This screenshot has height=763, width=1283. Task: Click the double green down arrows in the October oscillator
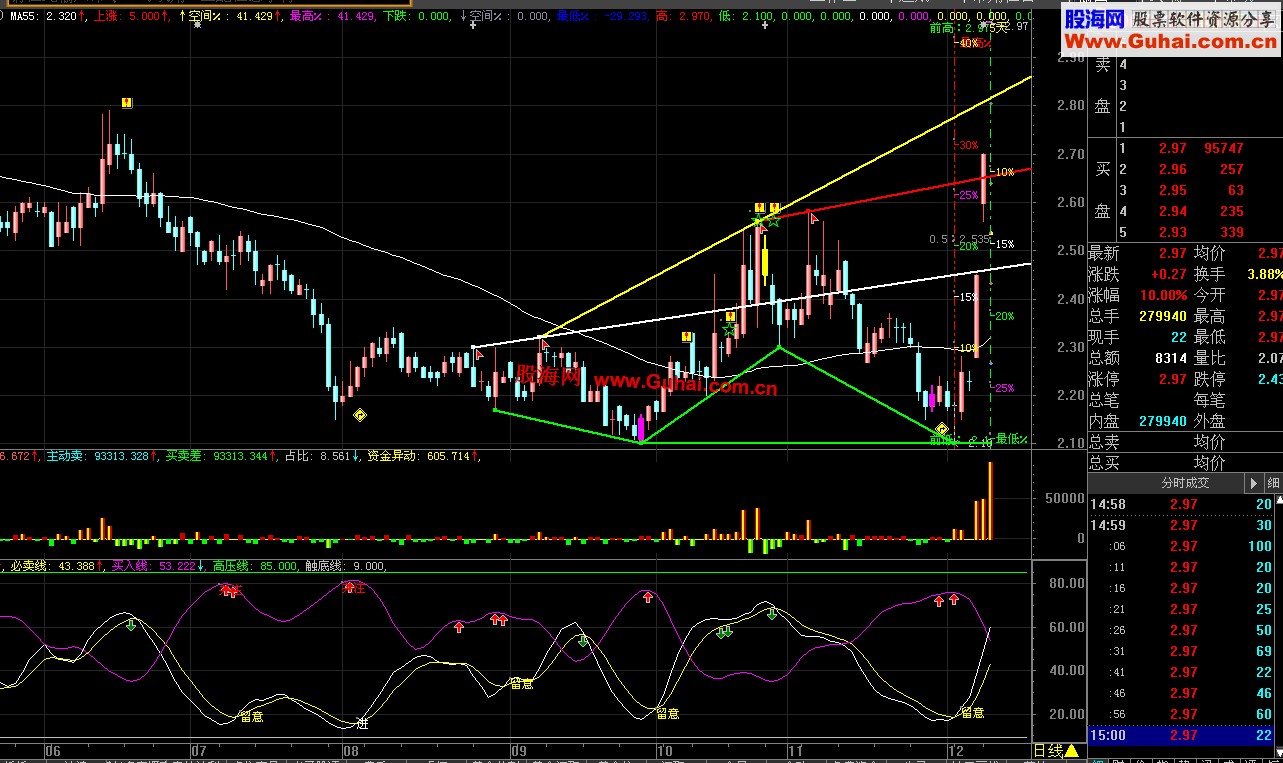tap(725, 632)
